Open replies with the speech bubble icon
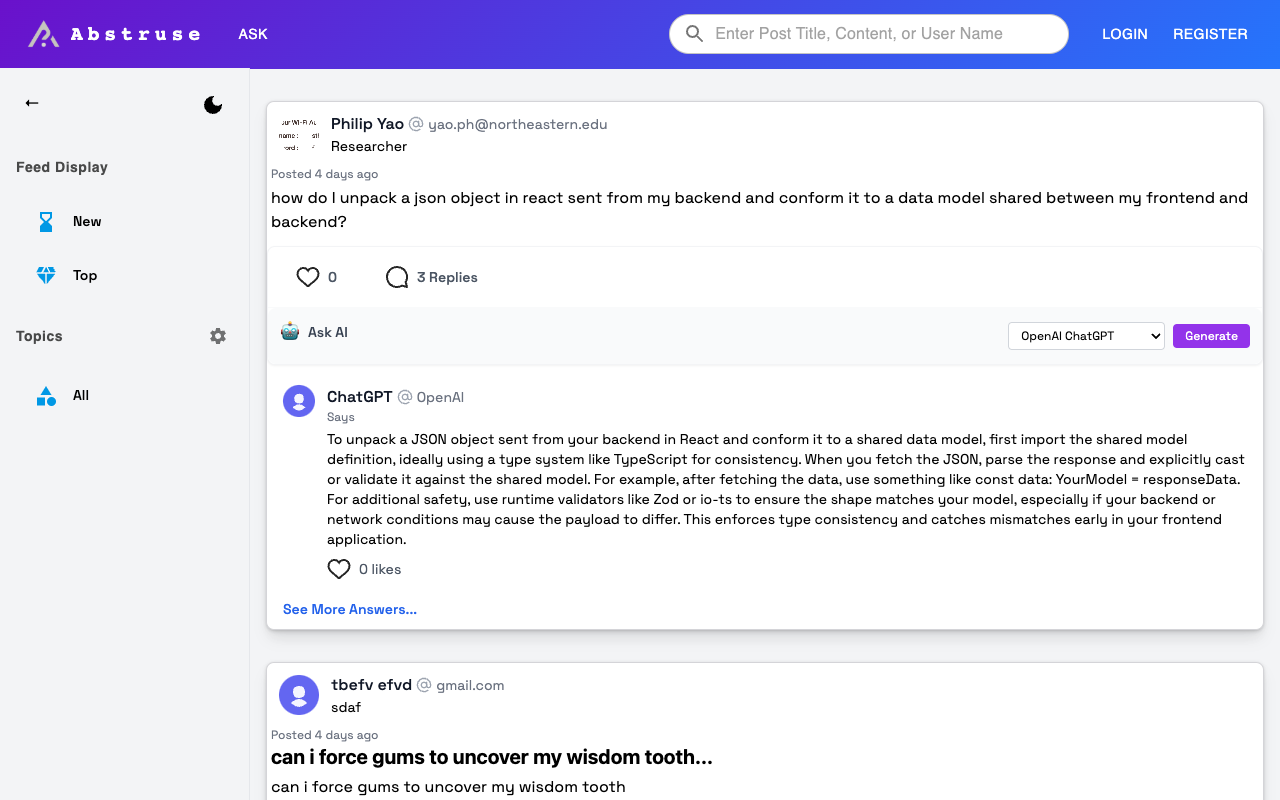Image resolution: width=1280 pixels, height=800 pixels. 396,277
